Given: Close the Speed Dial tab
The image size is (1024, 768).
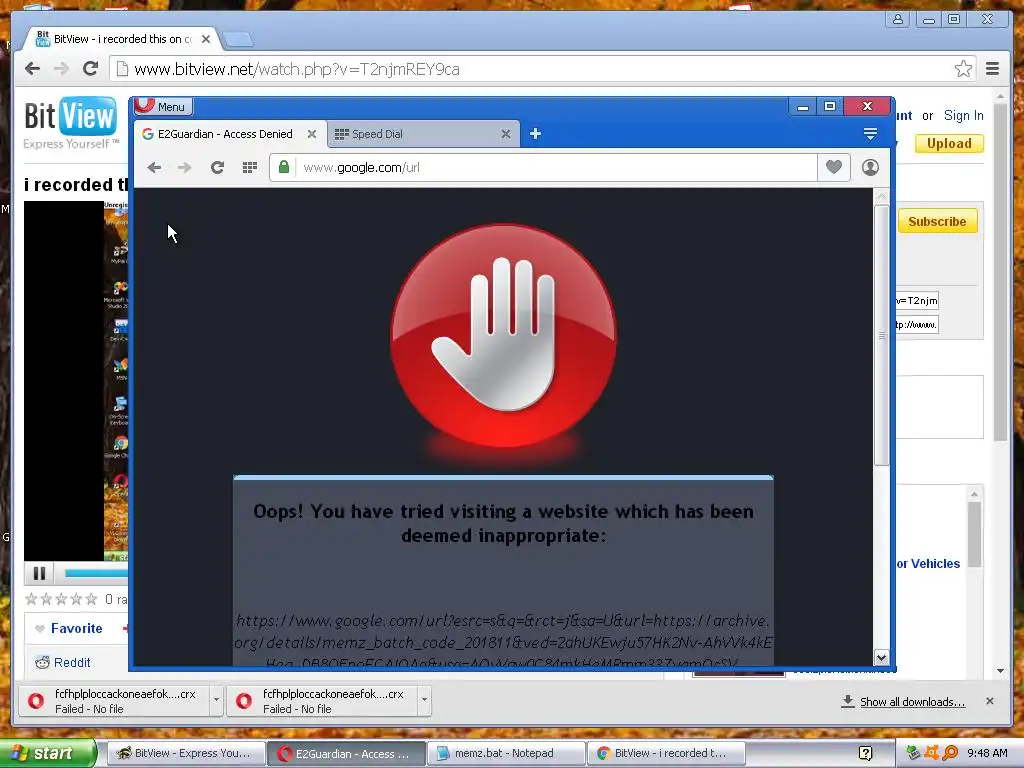Looking at the screenshot, I should 505,134.
